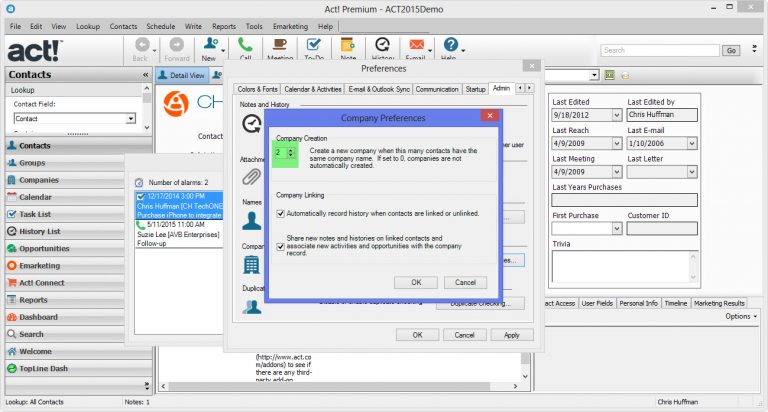Click the Back navigation arrow icon
The height and width of the screenshot is (412, 768).
(142, 45)
